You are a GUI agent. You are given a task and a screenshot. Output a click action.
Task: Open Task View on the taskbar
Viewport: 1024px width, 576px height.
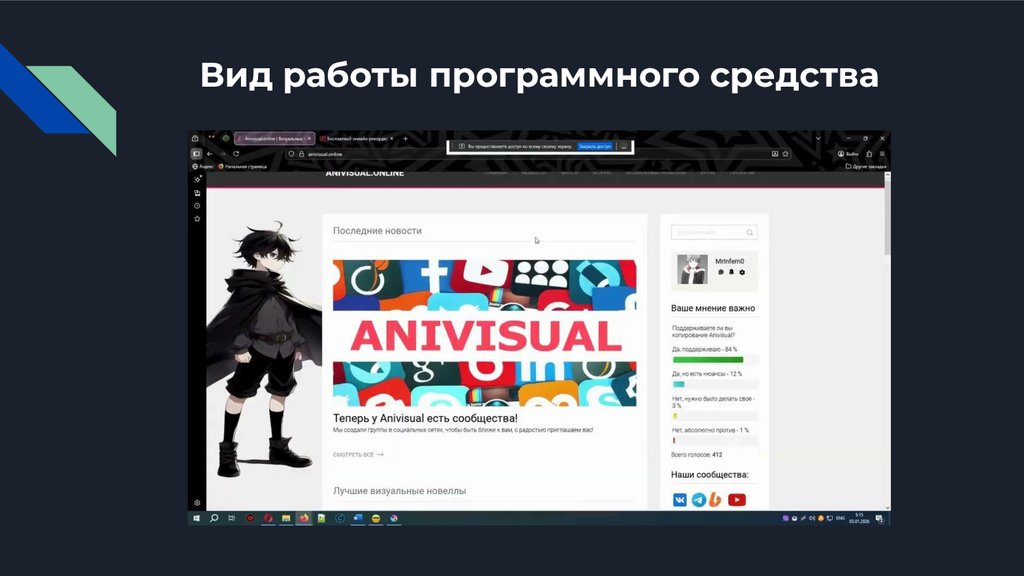(x=231, y=519)
